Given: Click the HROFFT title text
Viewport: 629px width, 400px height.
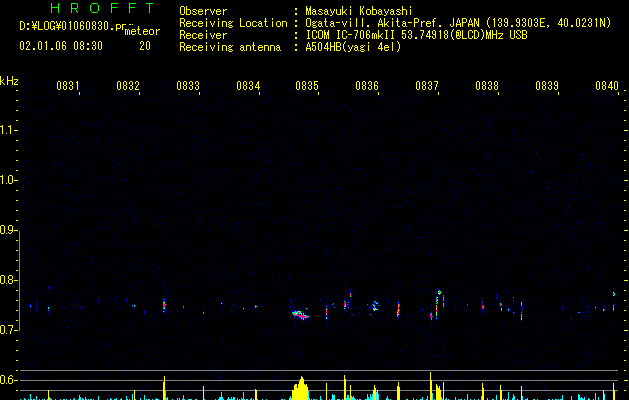Looking at the screenshot, I should (103, 8).
